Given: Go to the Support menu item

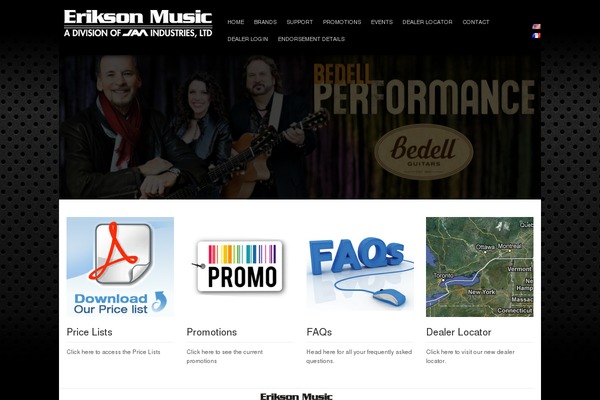Looking at the screenshot, I should (300, 22).
